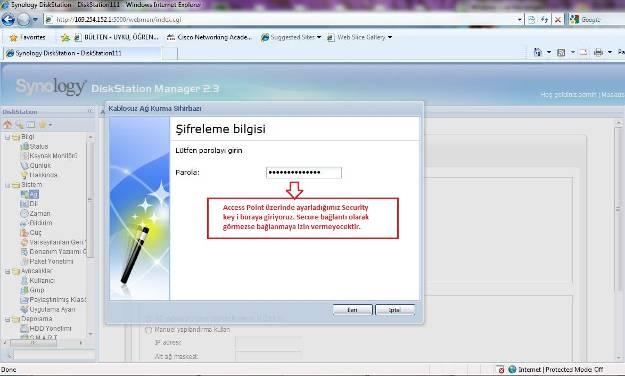Click the sidebar search/key icon next to home
The image size is (625, 376).
[19, 125]
